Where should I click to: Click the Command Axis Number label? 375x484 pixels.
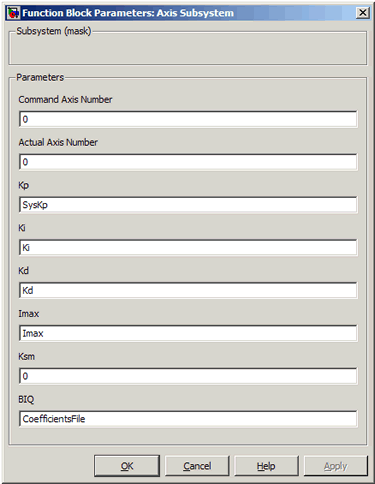[x=65, y=100]
